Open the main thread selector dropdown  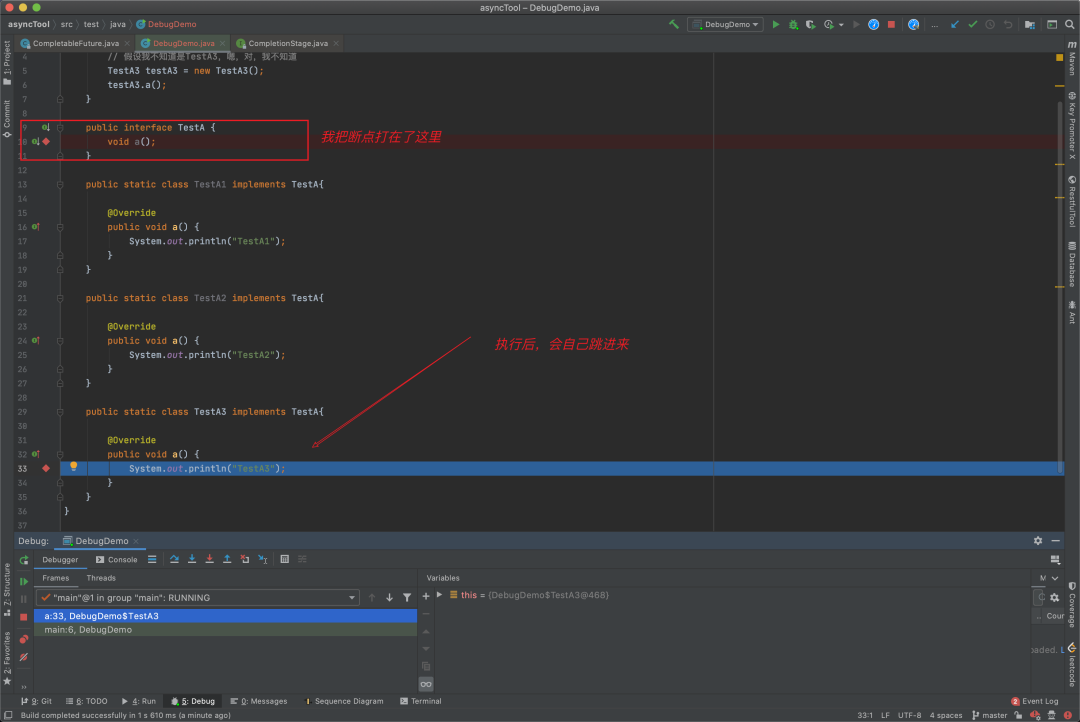[352, 598]
